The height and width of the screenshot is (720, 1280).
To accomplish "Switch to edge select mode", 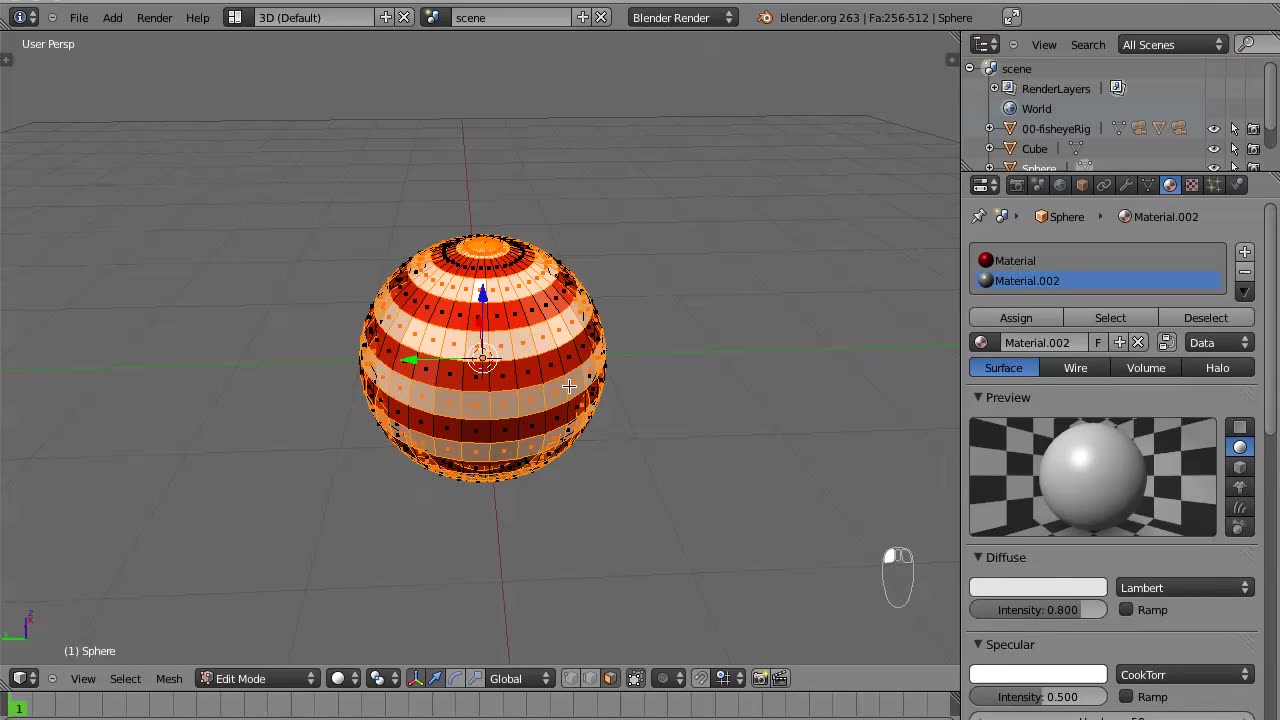I will pos(590,679).
